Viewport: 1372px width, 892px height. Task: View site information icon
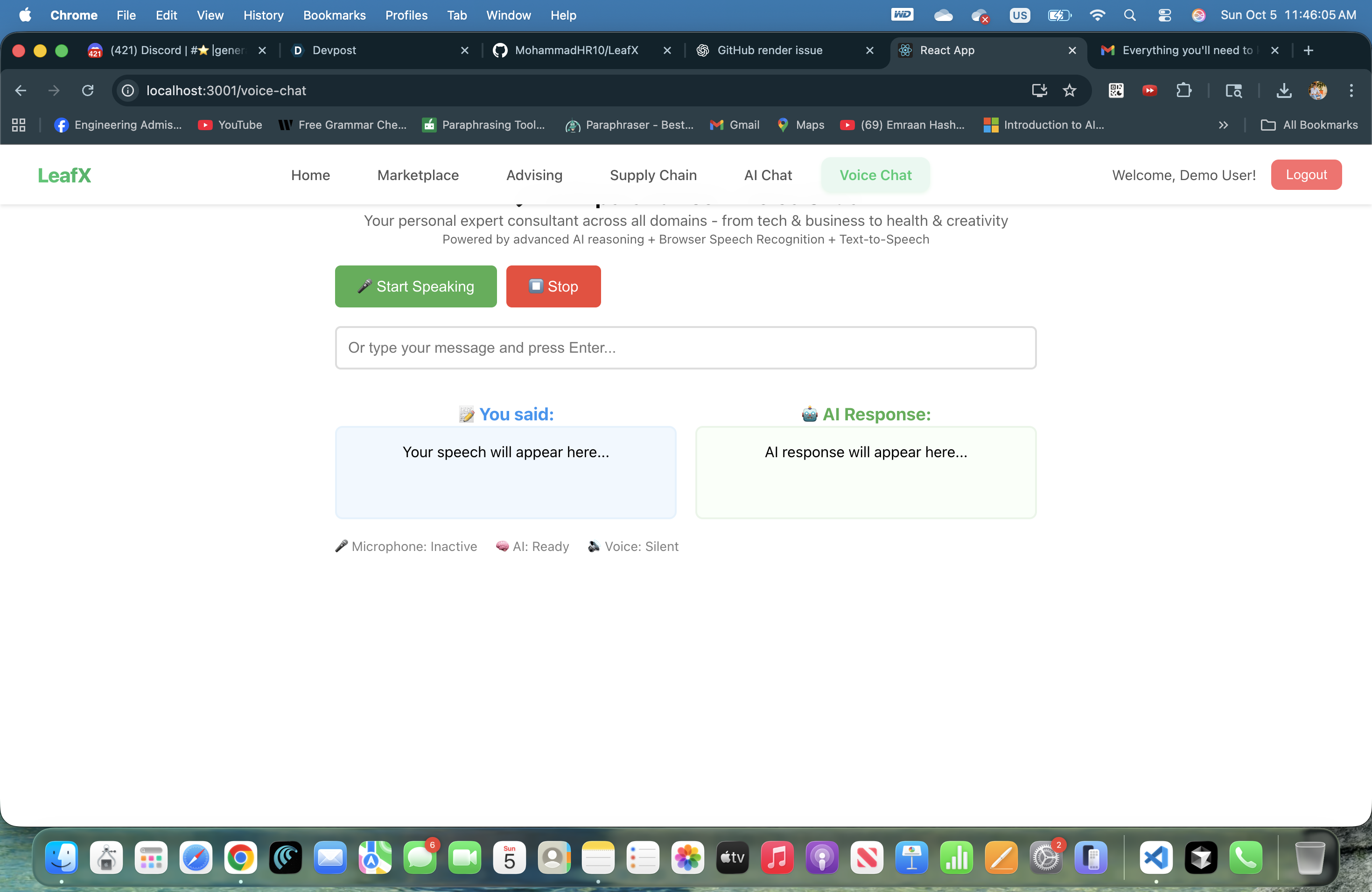[x=128, y=91]
